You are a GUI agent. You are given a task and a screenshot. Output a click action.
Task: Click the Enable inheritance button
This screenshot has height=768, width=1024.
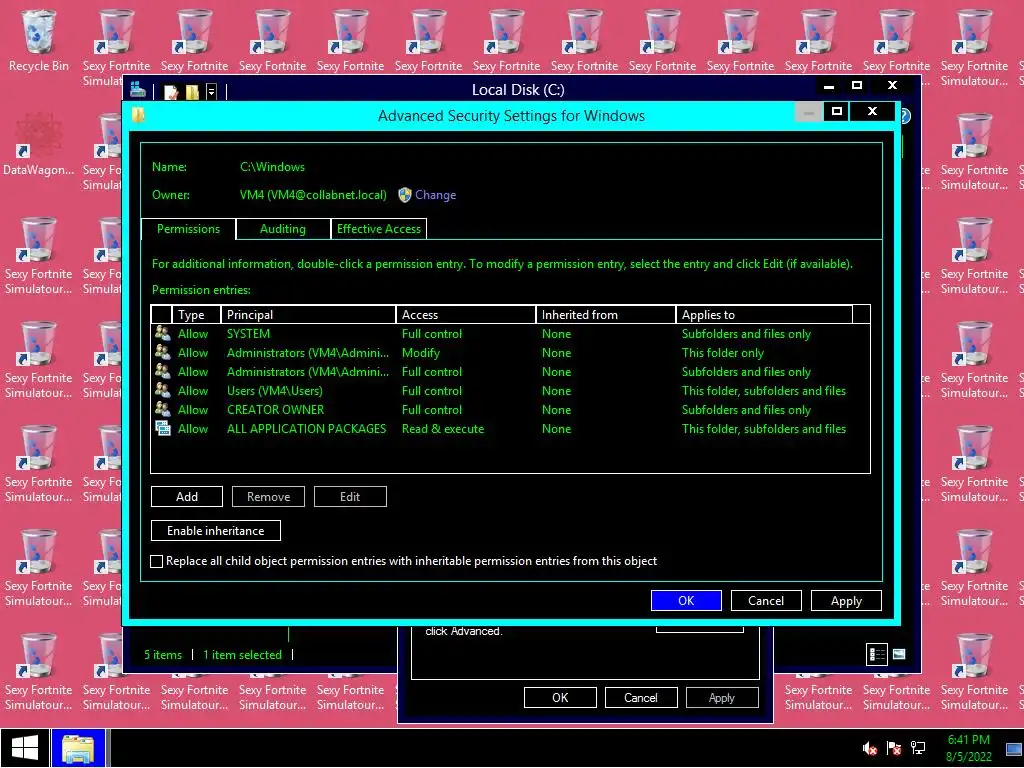click(x=216, y=530)
